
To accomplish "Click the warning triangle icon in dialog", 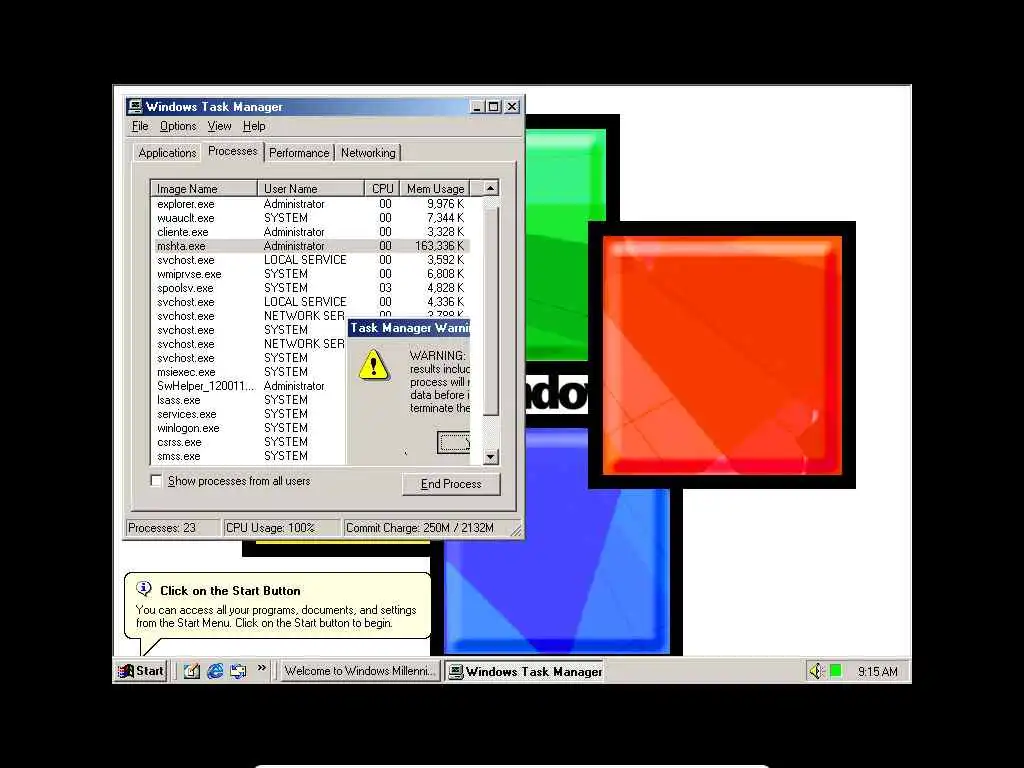I will click(x=374, y=364).
